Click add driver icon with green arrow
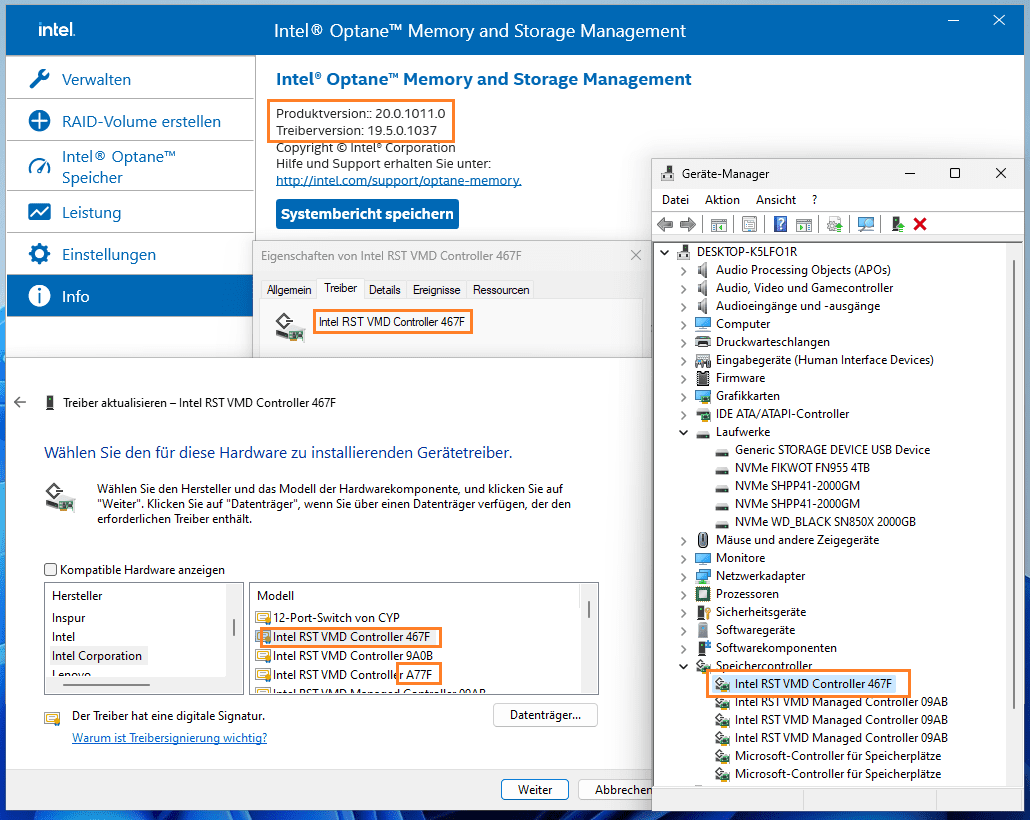The image size is (1030, 820). pos(897,225)
